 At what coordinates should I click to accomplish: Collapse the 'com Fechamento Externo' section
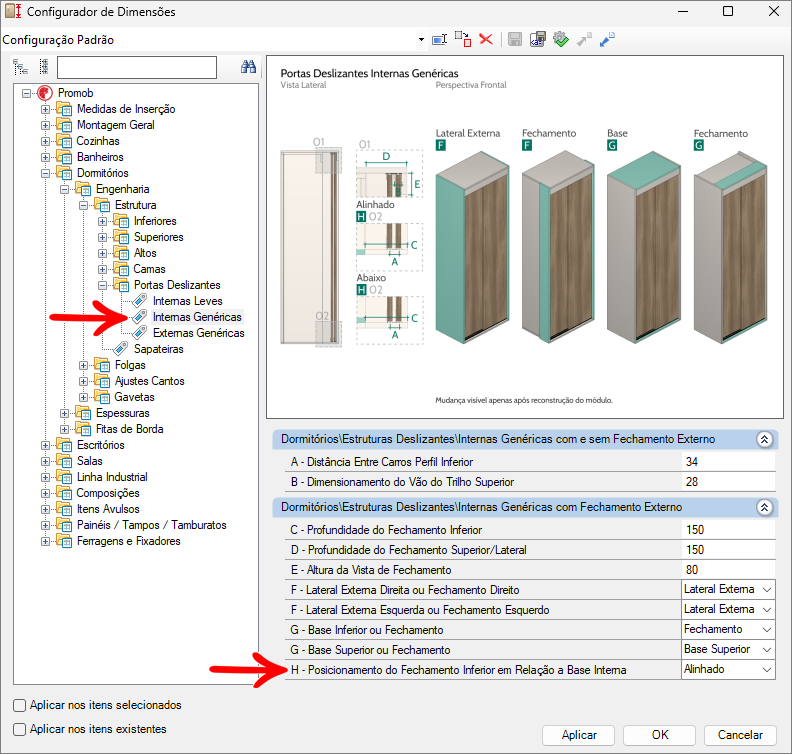(x=764, y=507)
